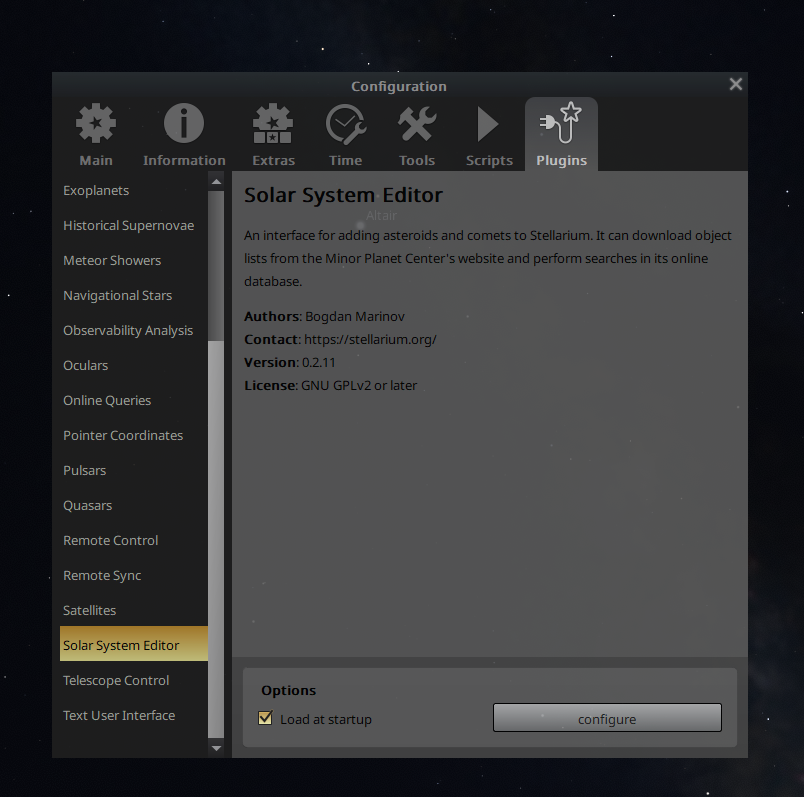This screenshot has height=797, width=804.
Task: Select Remote Sync plugin
Action: (x=134, y=575)
